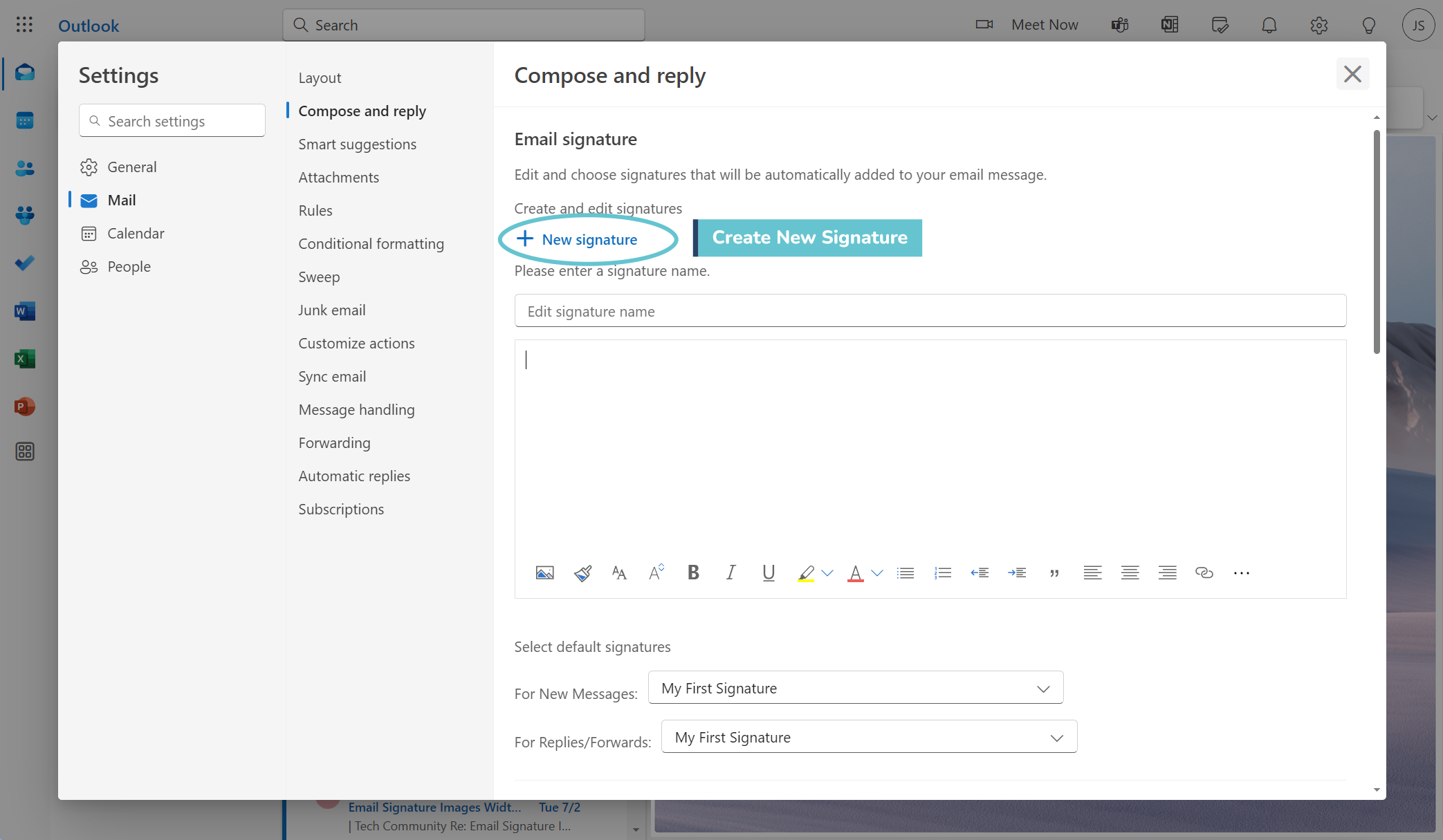Screen dimensions: 1443x840
Task: Apply yellow highlight color to text
Action: click(x=807, y=572)
